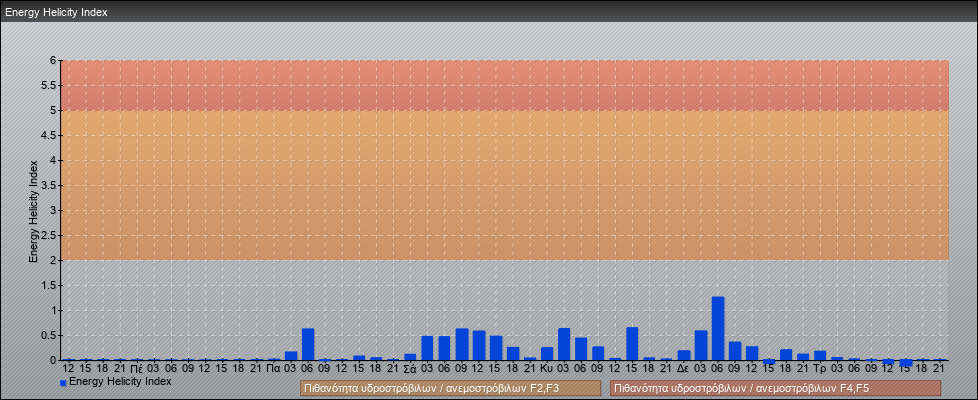Toggle the F2,F3 waterspout probability legend entry

click(450, 388)
